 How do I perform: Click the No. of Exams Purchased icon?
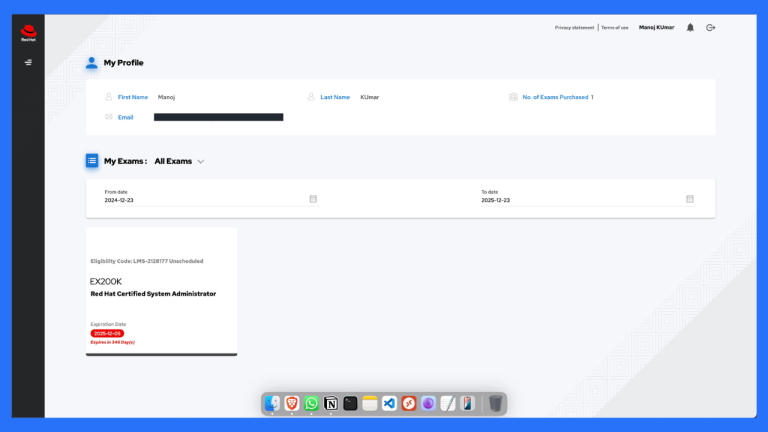coord(513,97)
